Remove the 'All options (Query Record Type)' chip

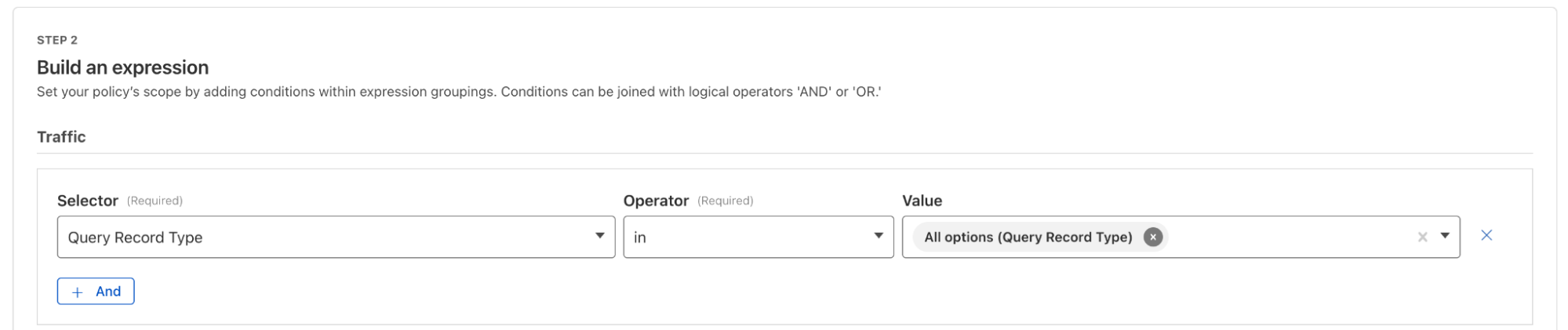pos(1152,237)
